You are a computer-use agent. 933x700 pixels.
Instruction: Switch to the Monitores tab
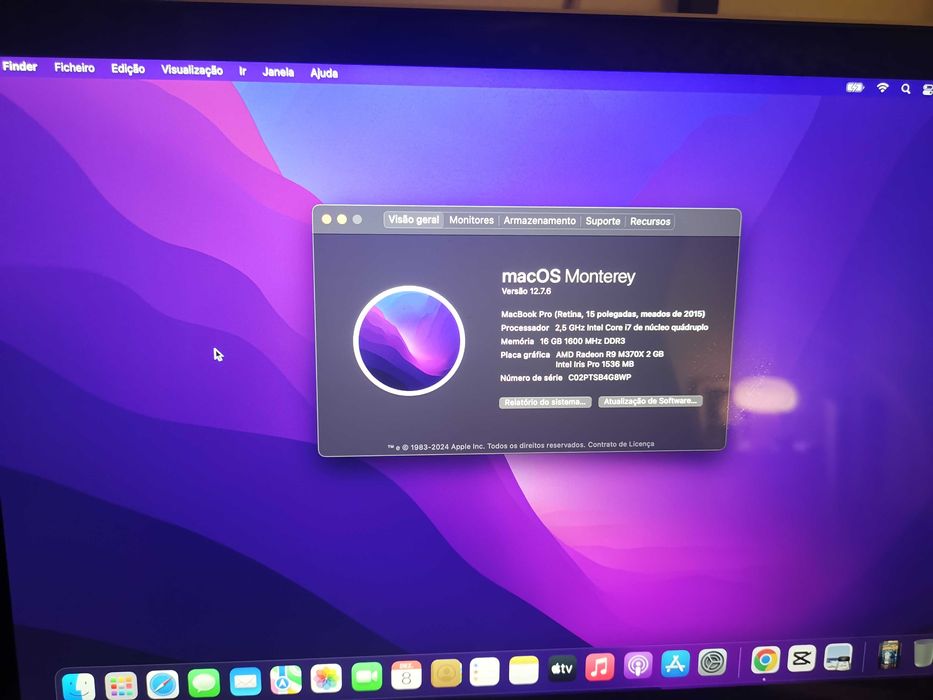click(x=471, y=220)
